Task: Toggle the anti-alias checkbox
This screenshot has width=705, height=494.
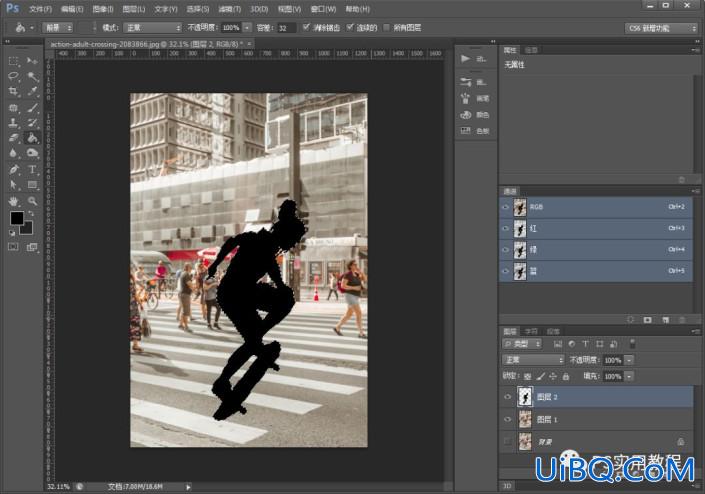Action: point(306,27)
